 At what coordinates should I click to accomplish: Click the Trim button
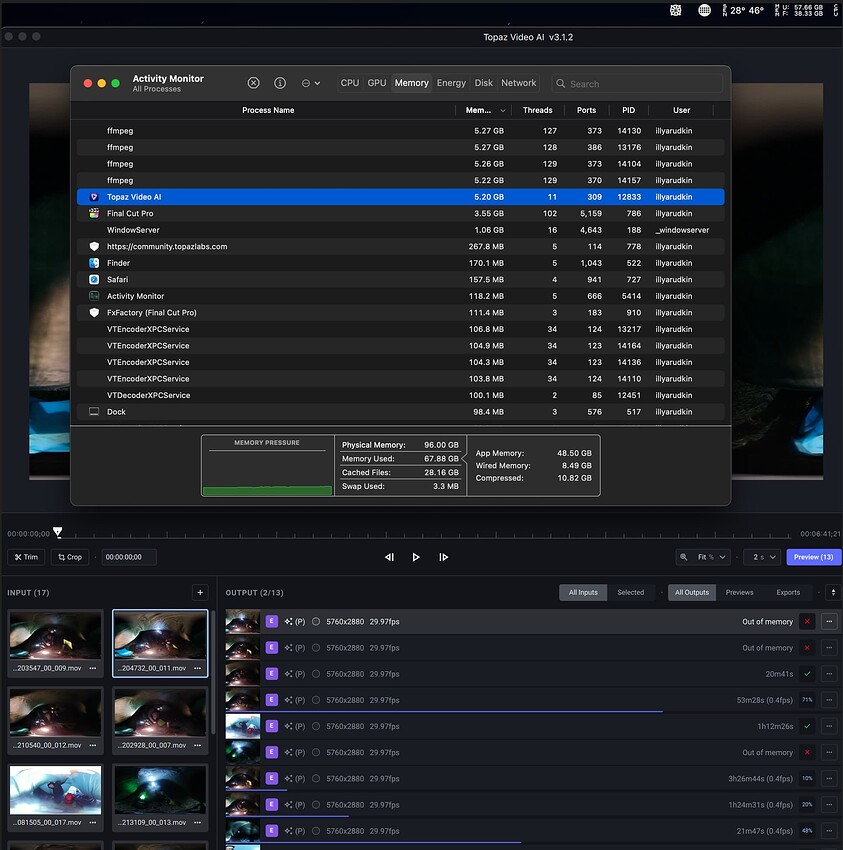coord(26,557)
